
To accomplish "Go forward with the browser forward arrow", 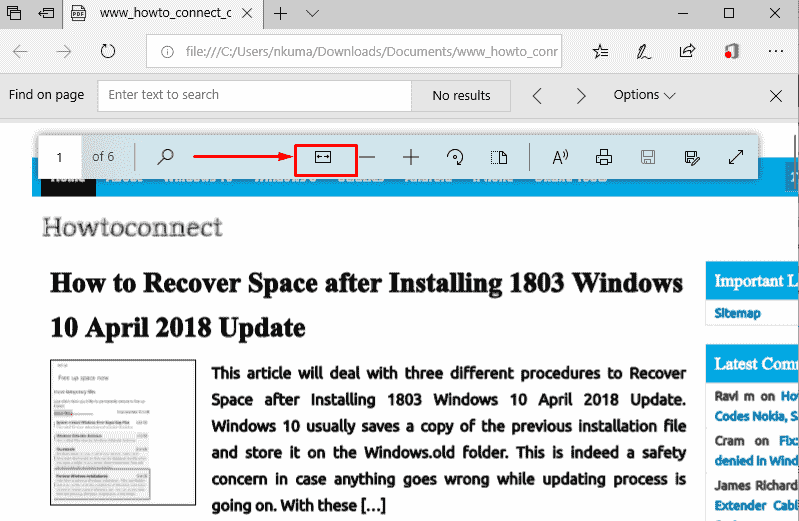I will click(x=64, y=51).
